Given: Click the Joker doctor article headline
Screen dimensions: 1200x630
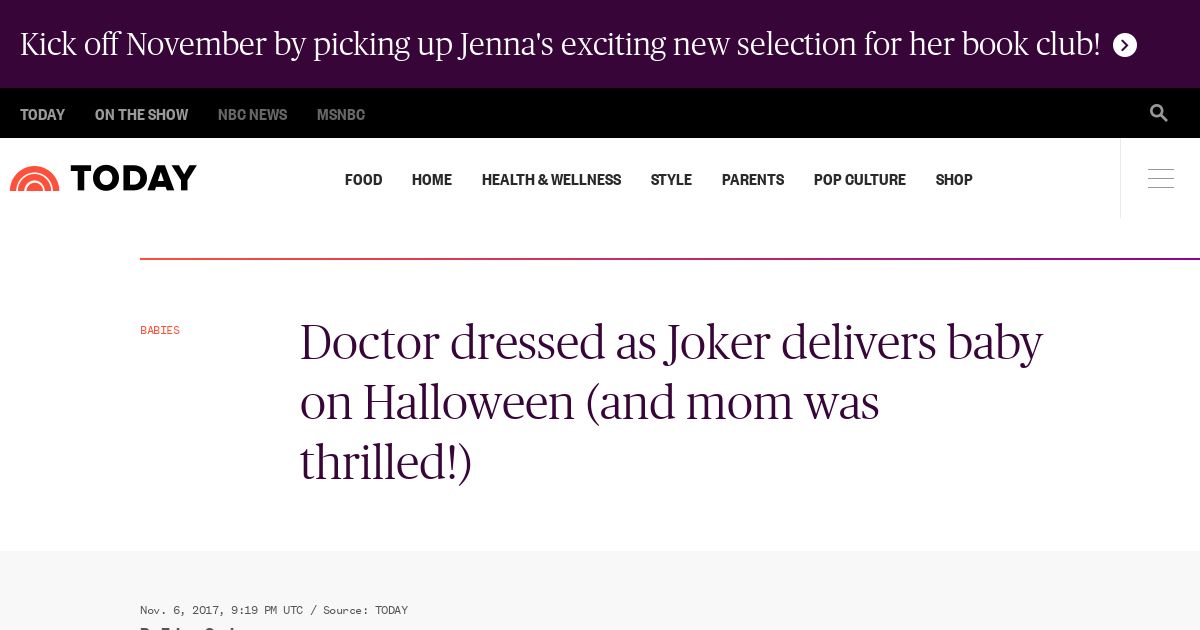Looking at the screenshot, I should coord(670,402).
